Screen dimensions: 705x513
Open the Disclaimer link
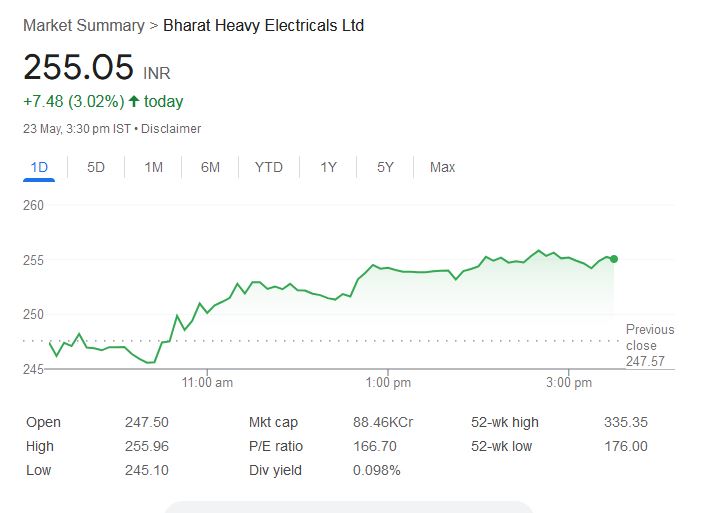point(172,129)
